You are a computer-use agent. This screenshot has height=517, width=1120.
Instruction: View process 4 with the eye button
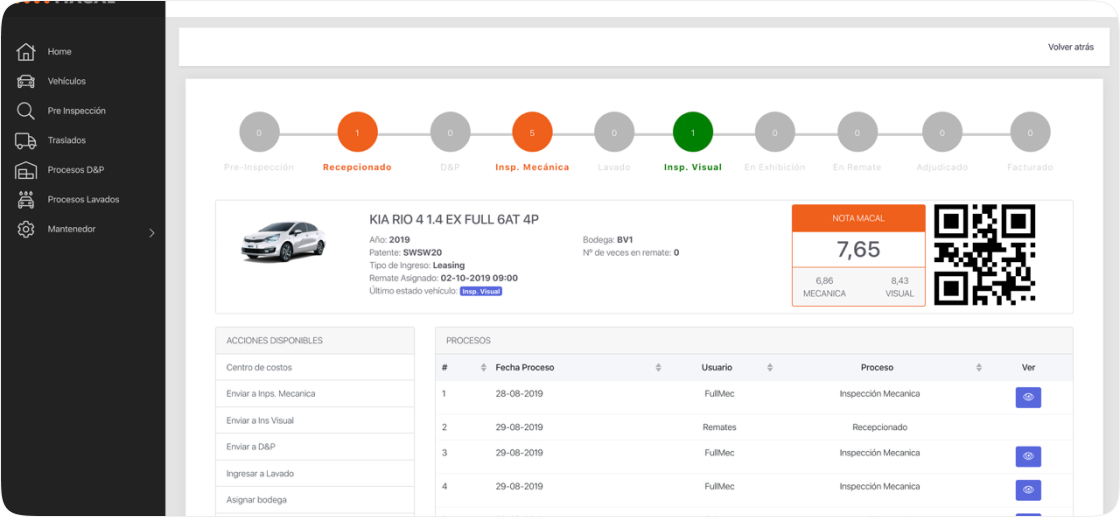[x=1028, y=490]
